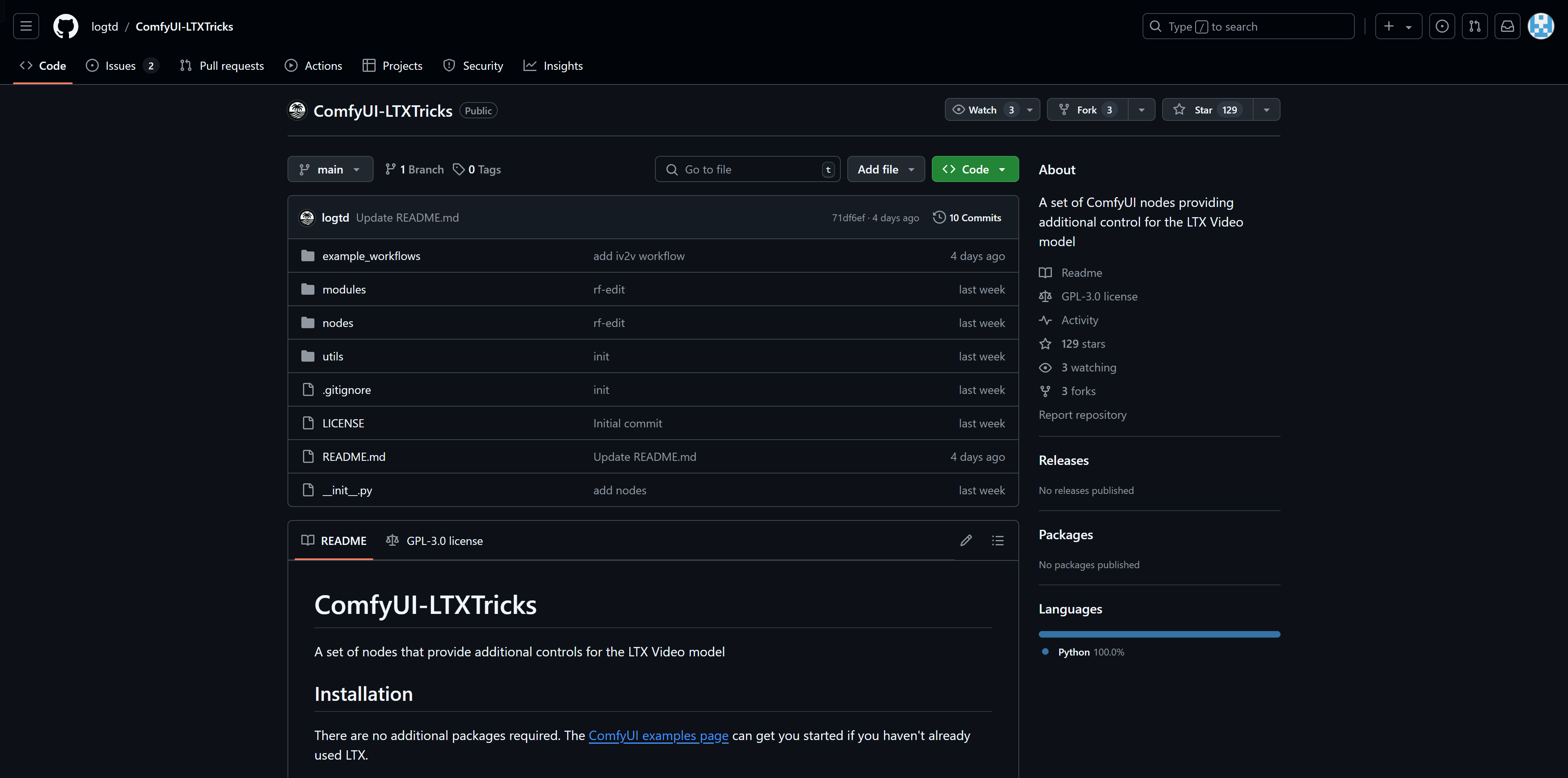Open the Report repository link
Image resolution: width=1568 pixels, height=778 pixels.
1082,415
